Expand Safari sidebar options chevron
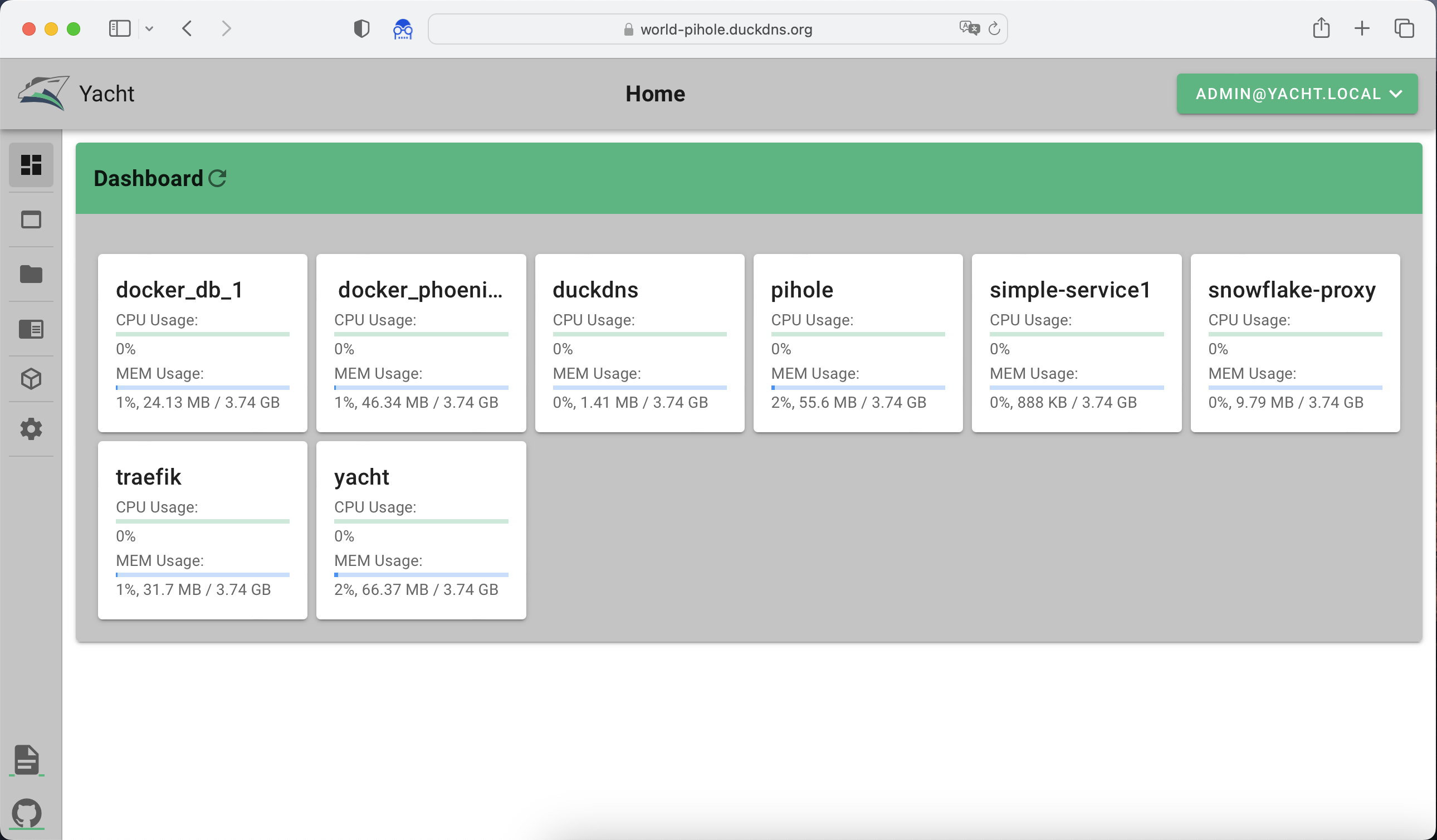The height and width of the screenshot is (840, 1437). (x=149, y=28)
